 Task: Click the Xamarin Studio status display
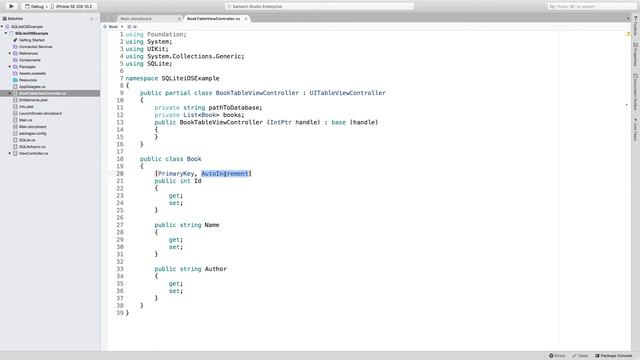coord(319,7)
